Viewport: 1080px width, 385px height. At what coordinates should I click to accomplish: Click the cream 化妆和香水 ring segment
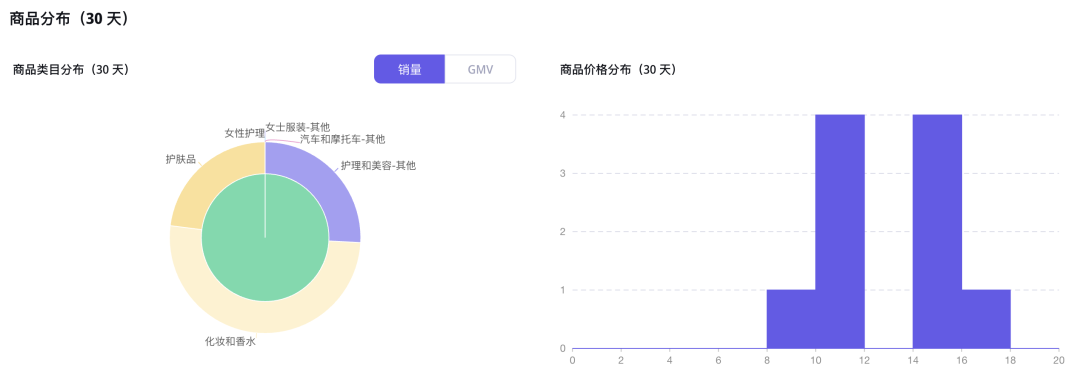pos(265,318)
